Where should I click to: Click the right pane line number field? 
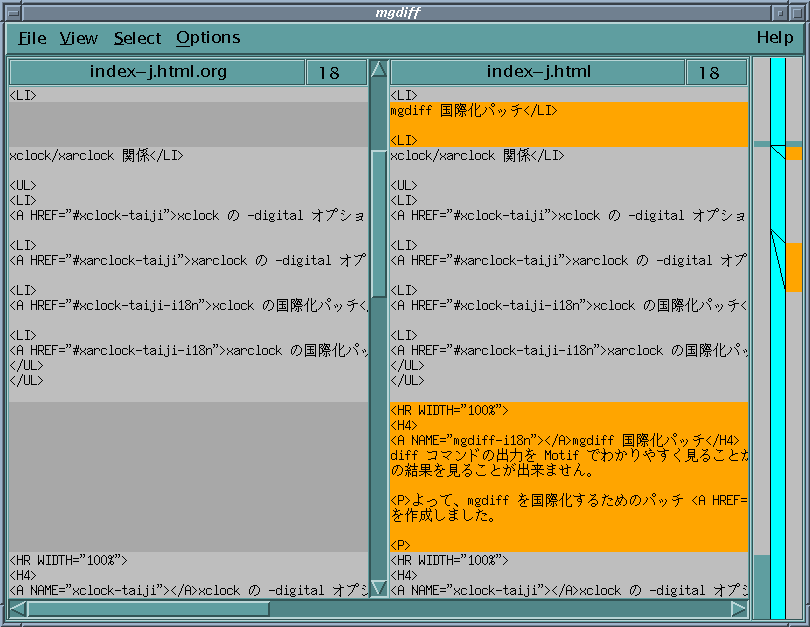click(x=709, y=73)
